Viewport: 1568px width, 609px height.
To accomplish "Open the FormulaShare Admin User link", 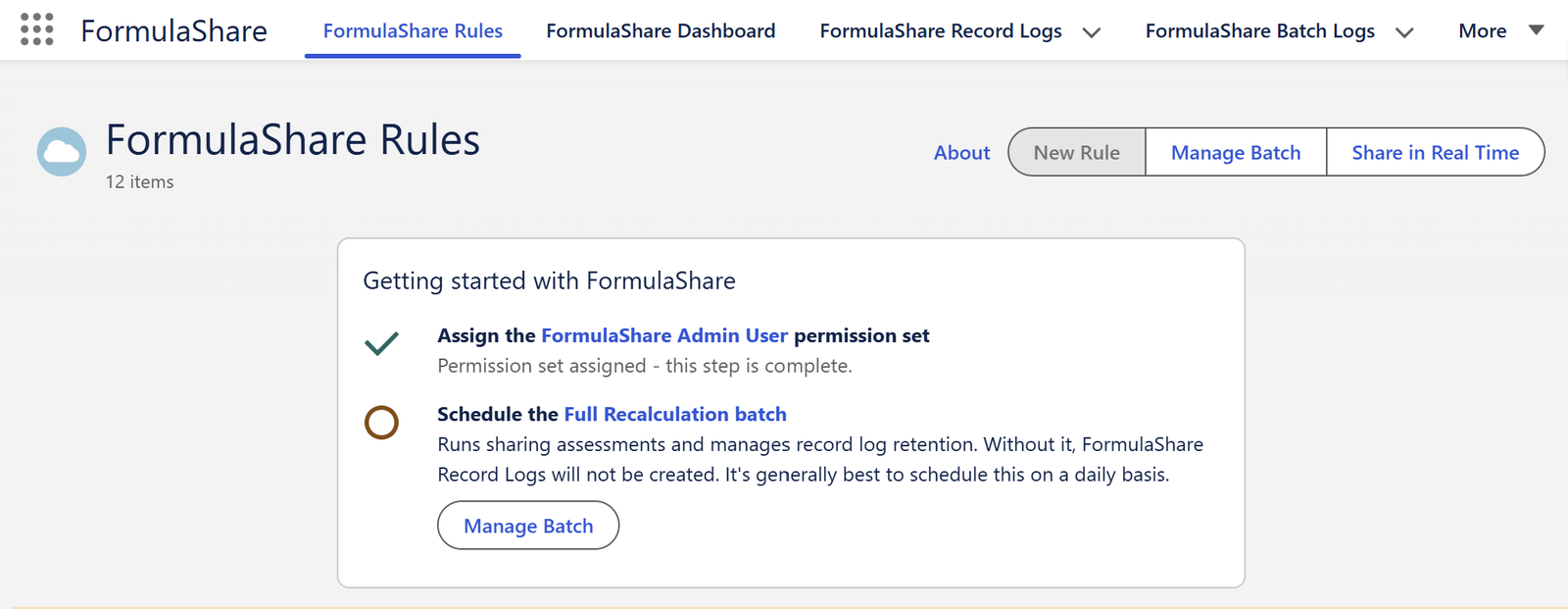I will pyautogui.click(x=664, y=335).
